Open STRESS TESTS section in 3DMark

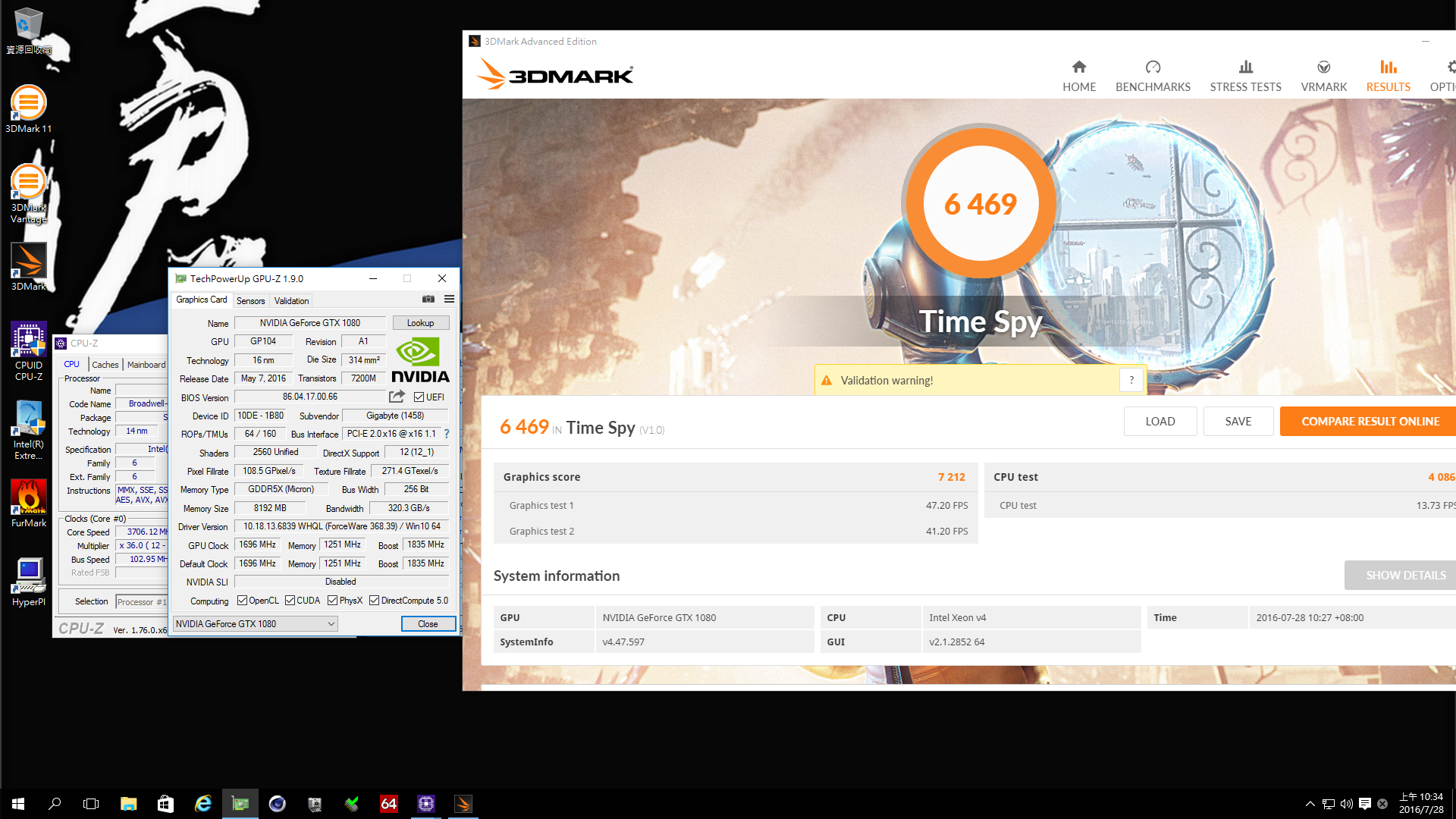(x=1245, y=77)
